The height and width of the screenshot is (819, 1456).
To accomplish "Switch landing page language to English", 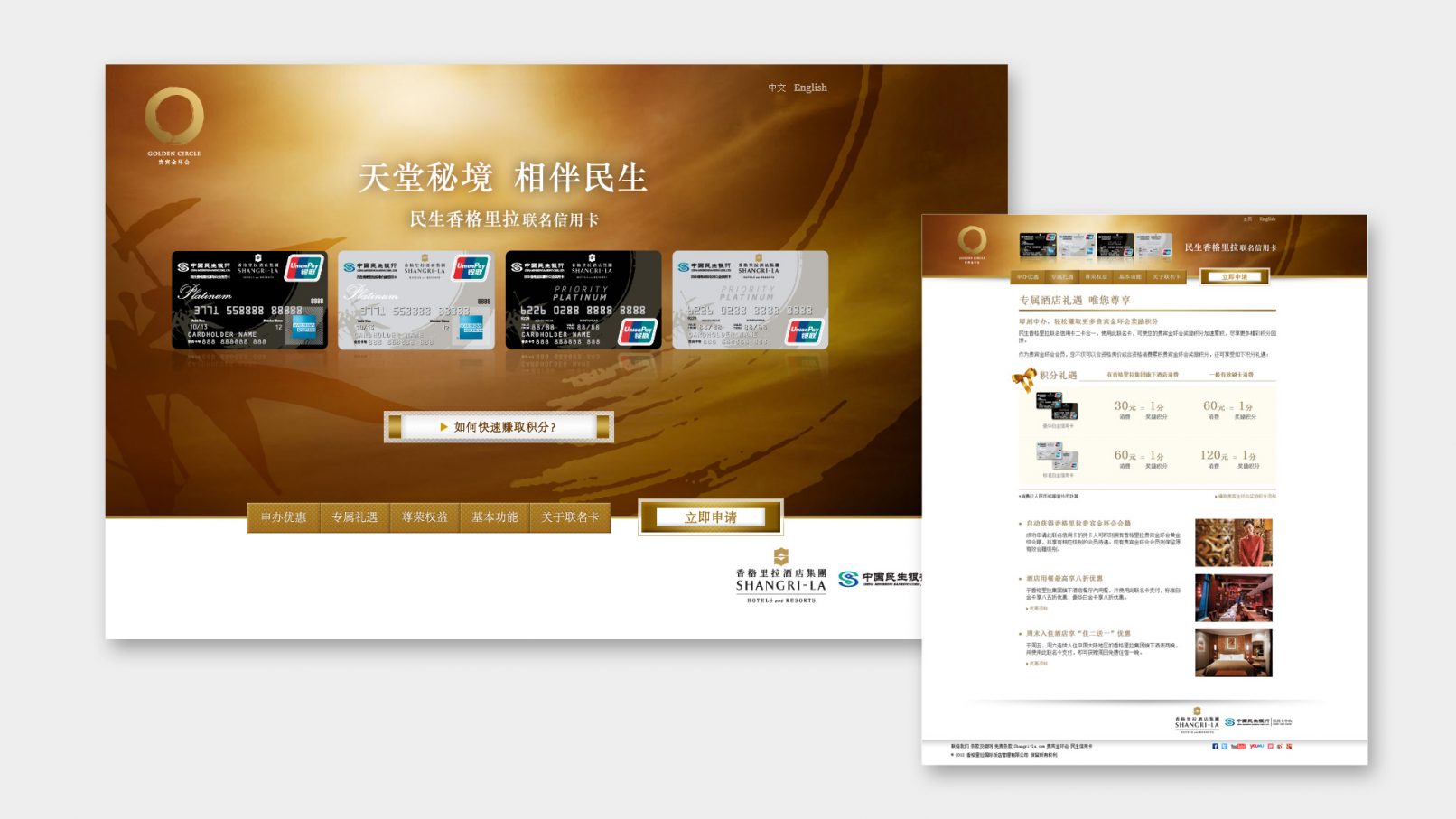I will click(x=810, y=88).
